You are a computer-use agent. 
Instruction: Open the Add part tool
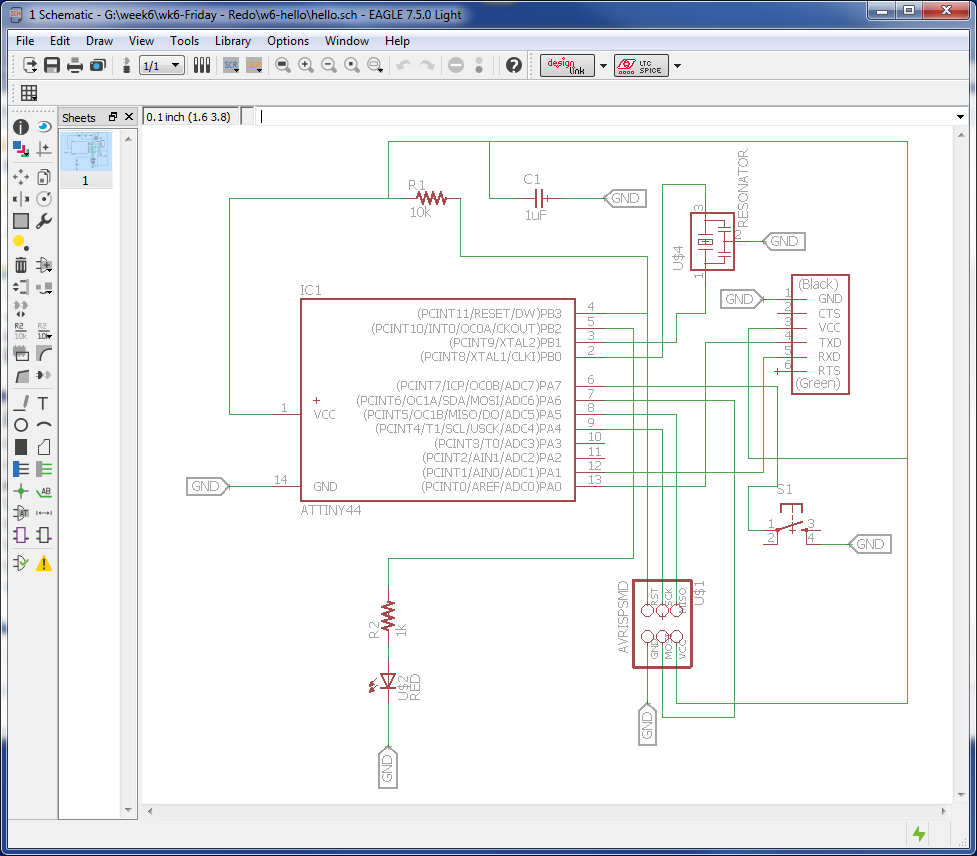(44, 265)
